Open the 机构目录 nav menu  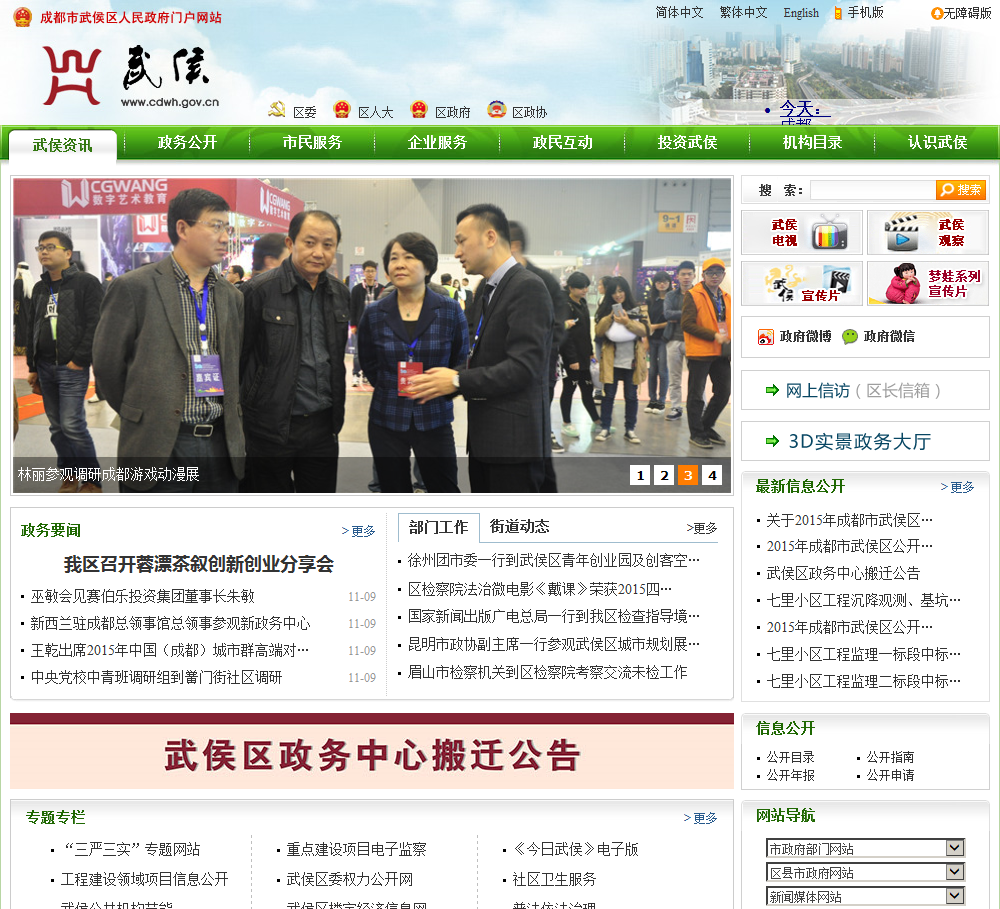pos(812,142)
